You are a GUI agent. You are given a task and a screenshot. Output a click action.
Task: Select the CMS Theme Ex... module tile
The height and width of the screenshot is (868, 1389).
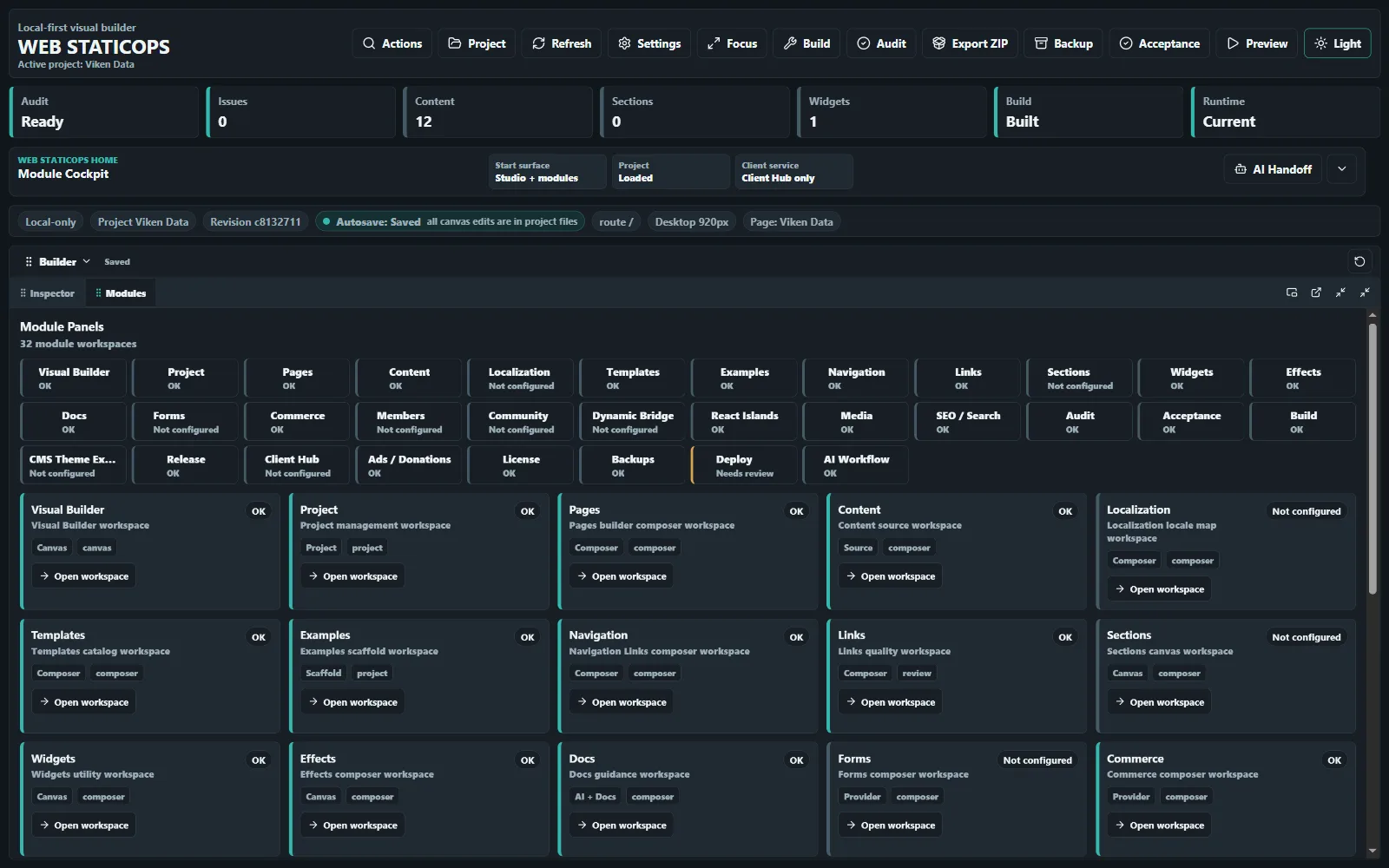click(74, 465)
